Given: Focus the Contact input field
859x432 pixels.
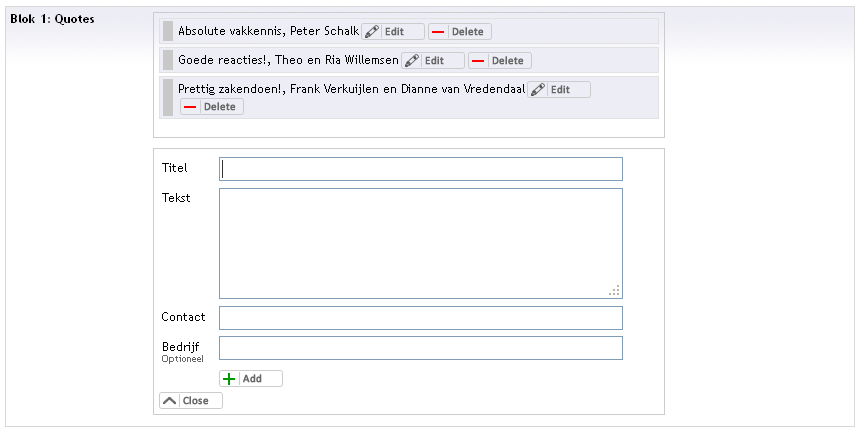Looking at the screenshot, I should [421, 318].
